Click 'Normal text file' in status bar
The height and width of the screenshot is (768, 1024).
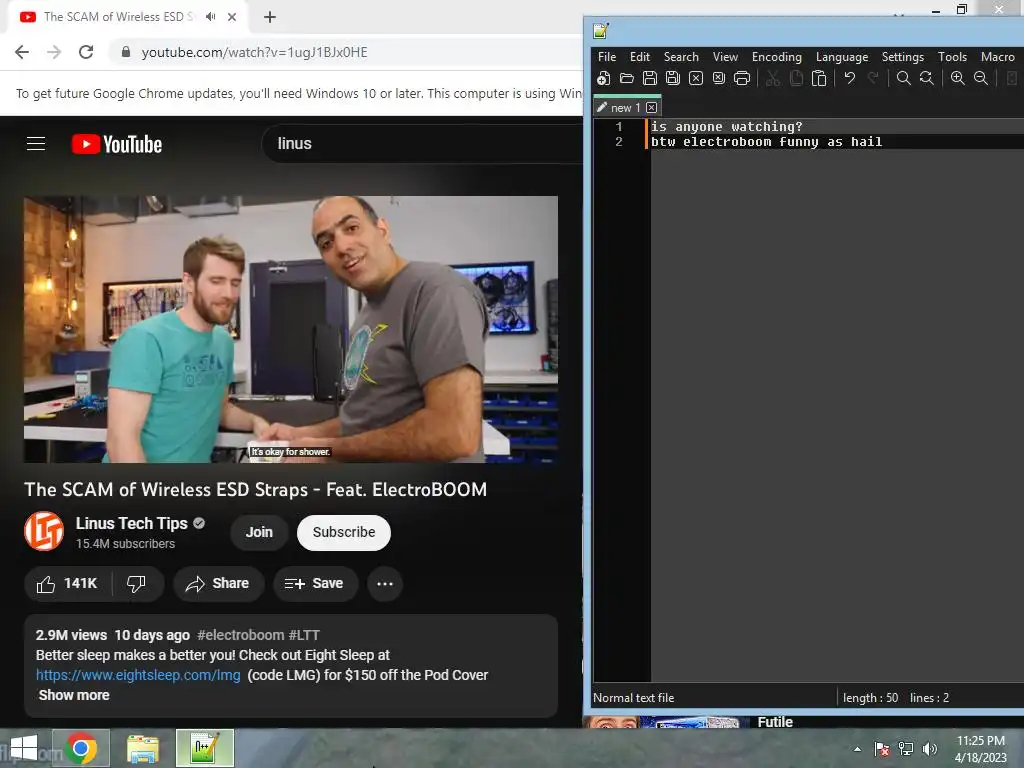633,697
